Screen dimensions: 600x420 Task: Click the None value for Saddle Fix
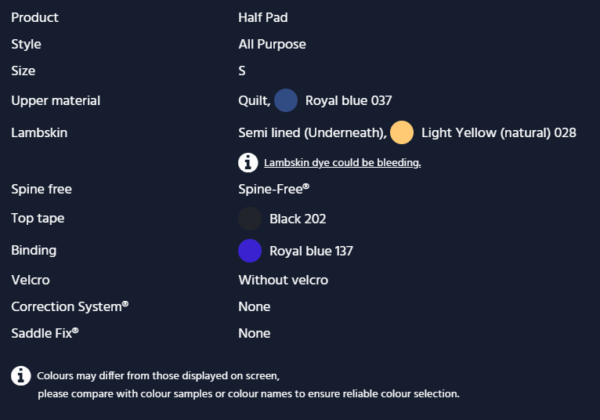[x=254, y=334]
